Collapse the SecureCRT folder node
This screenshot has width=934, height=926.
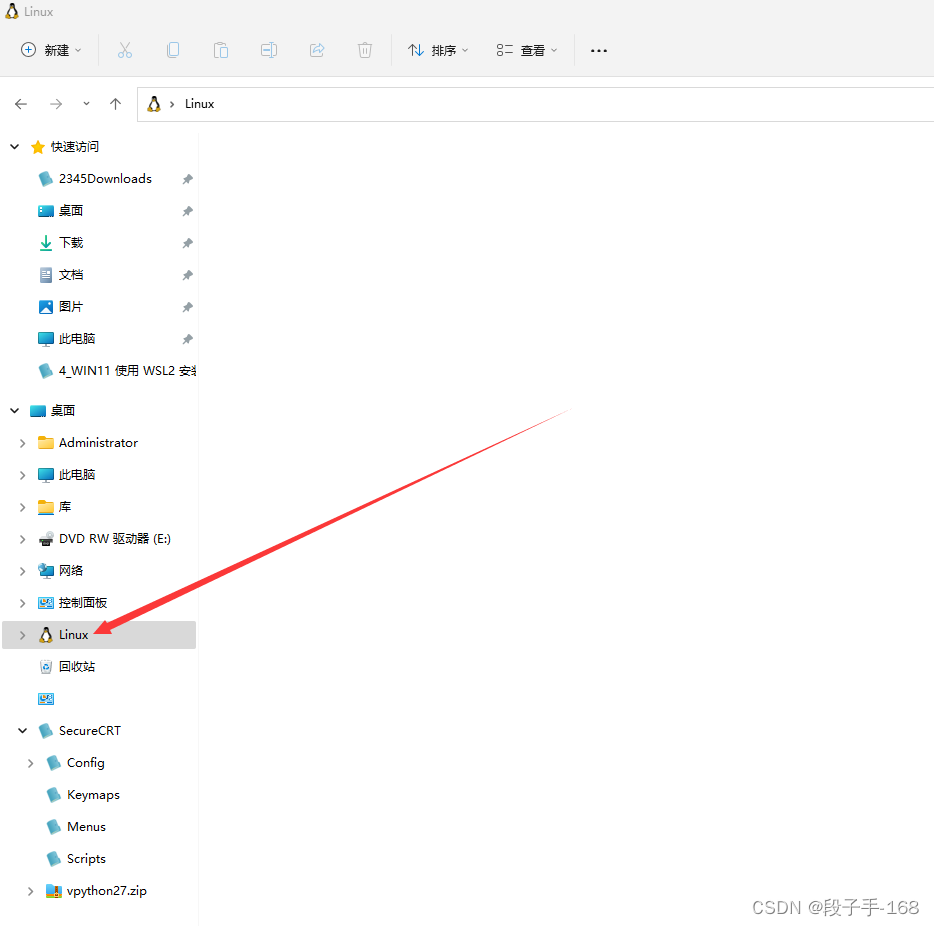pyautogui.click(x=23, y=731)
